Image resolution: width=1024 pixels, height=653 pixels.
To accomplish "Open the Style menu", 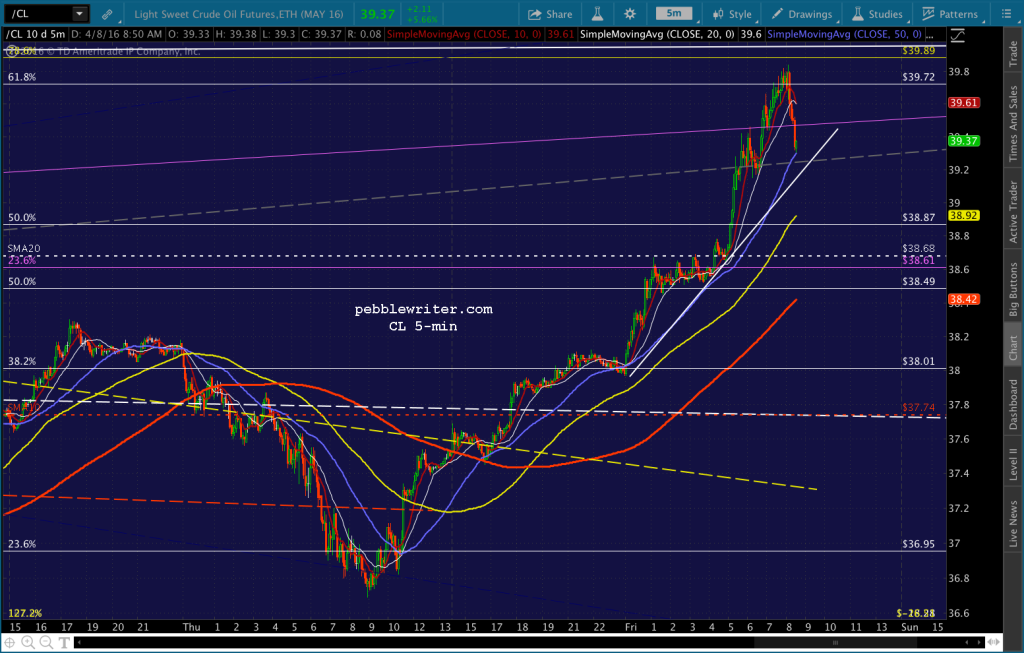I will click(x=733, y=14).
